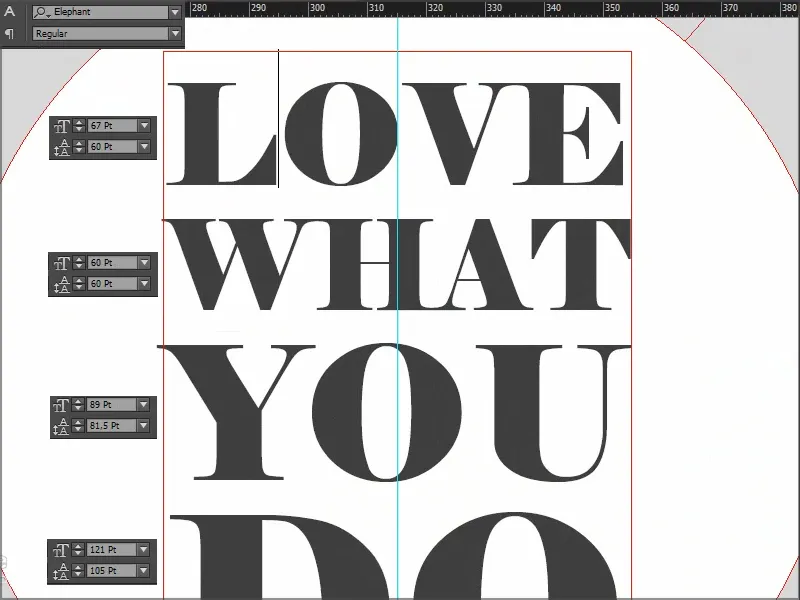Click the font size icon beside 67 Pt
Viewport: 800px width, 600px height.
62,126
